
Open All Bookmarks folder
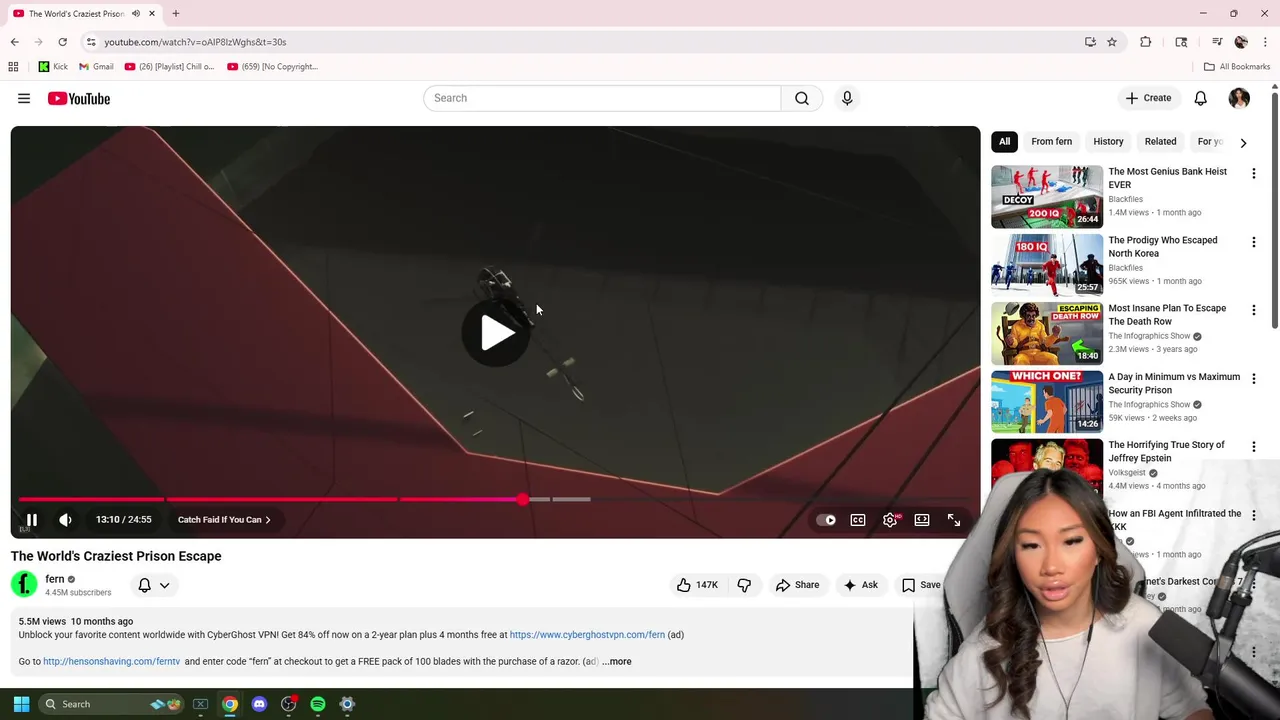(1237, 67)
